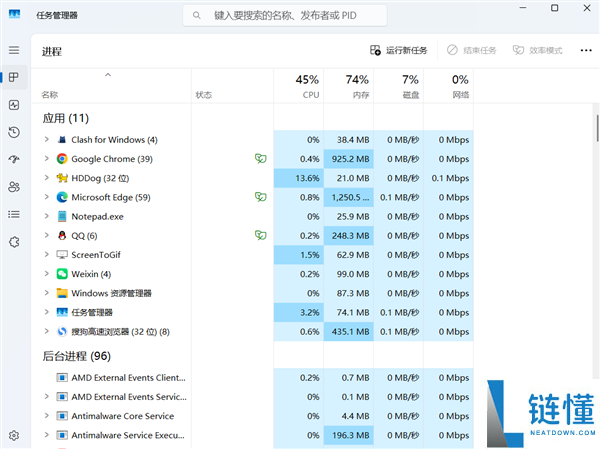Click the 925.2 MB memory cell

[349, 159]
